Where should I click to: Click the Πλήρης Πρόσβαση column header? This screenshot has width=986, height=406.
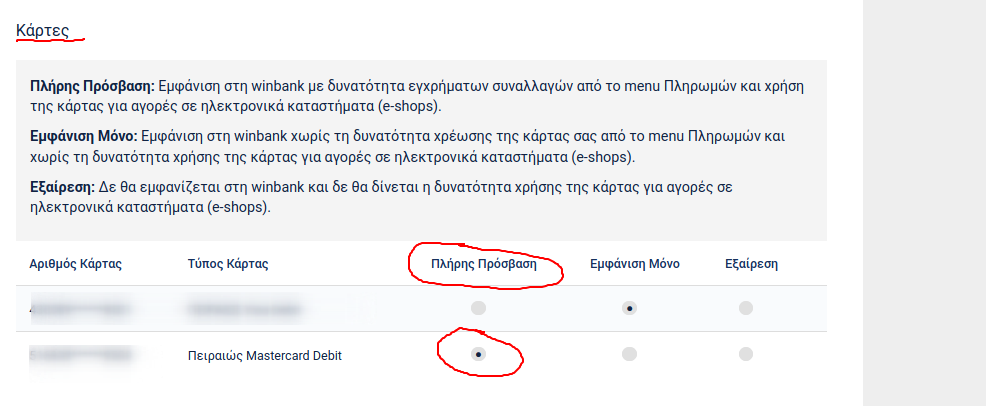click(484, 264)
